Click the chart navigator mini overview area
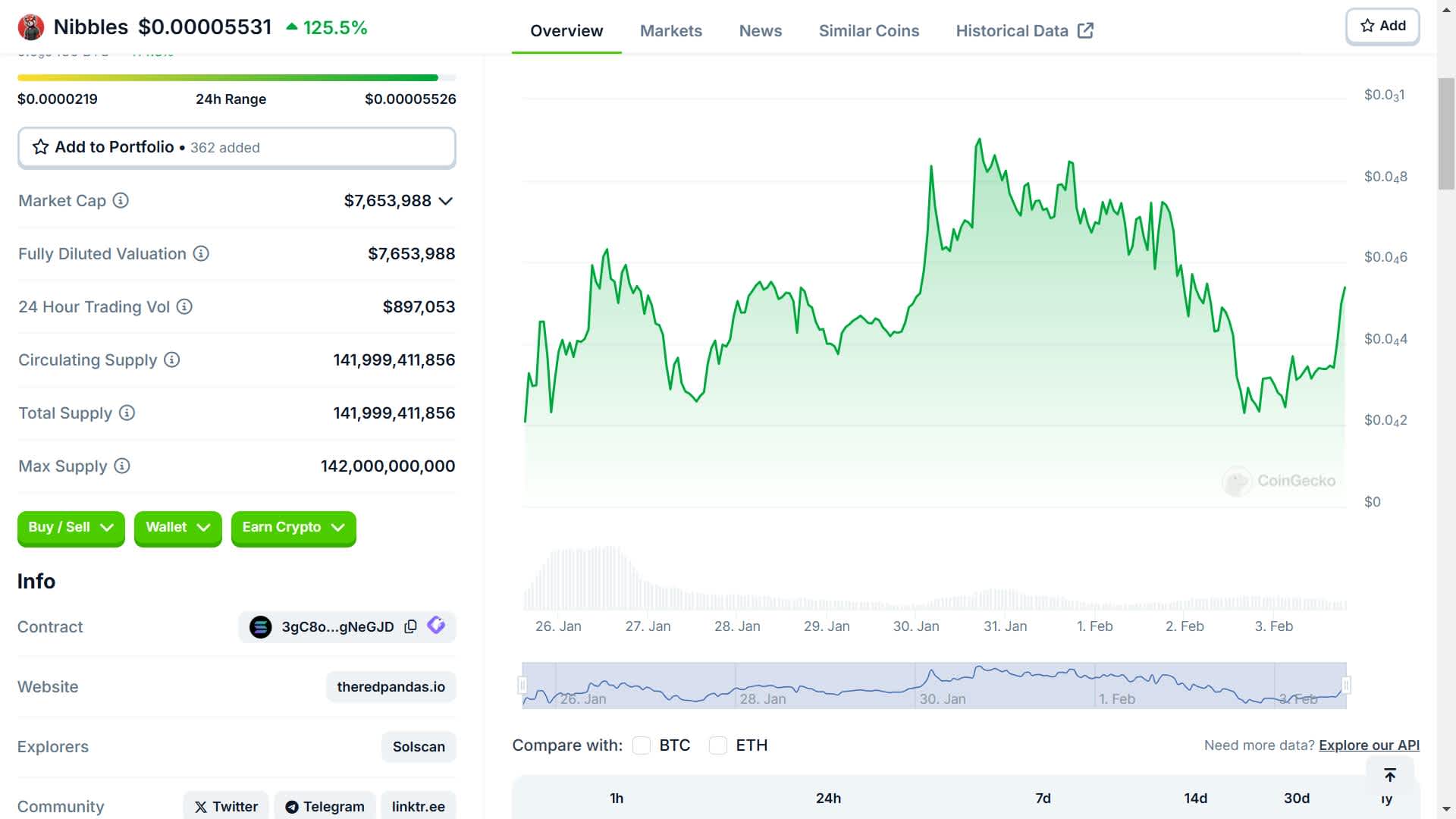Viewport: 1456px width, 819px height. coord(934,686)
